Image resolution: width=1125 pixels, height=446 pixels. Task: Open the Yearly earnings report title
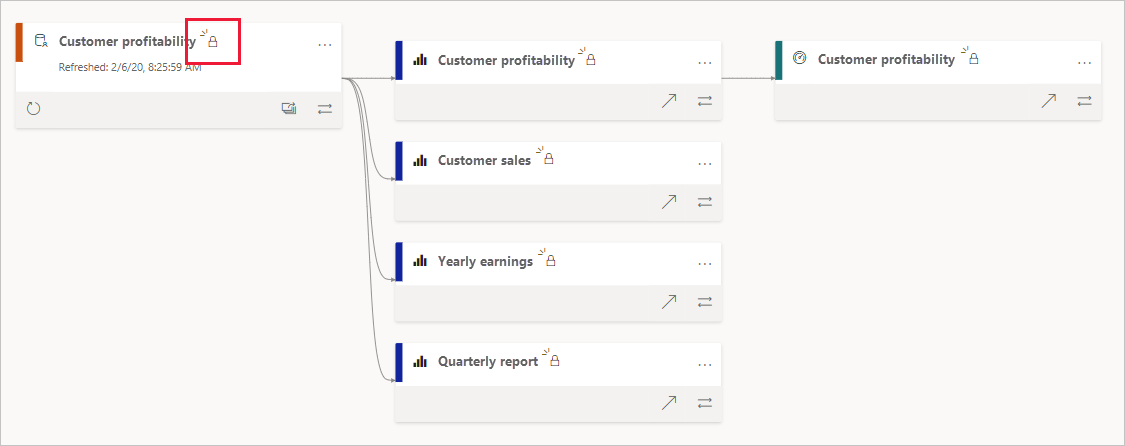click(485, 262)
